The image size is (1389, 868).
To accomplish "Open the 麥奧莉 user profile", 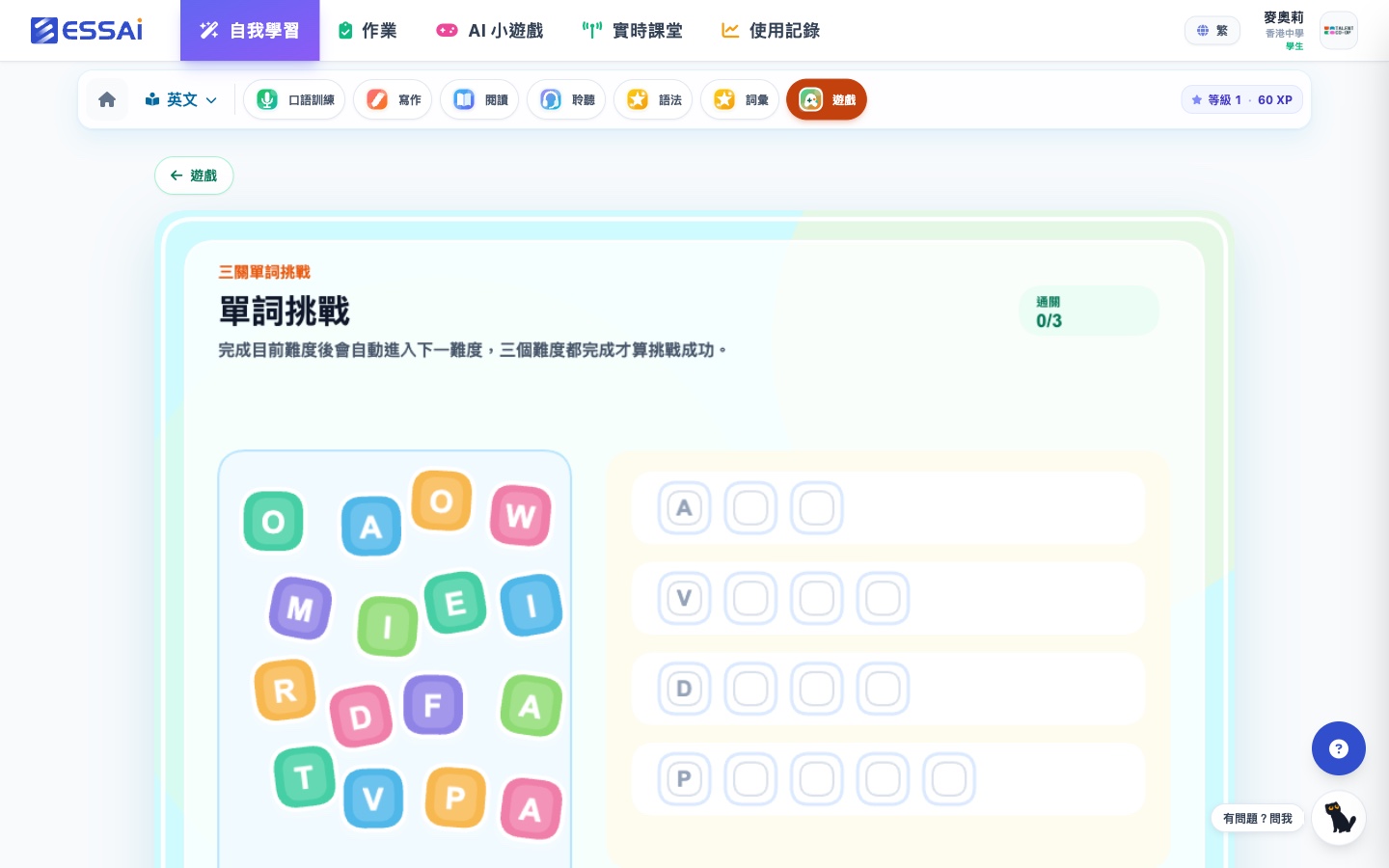I will [1284, 31].
